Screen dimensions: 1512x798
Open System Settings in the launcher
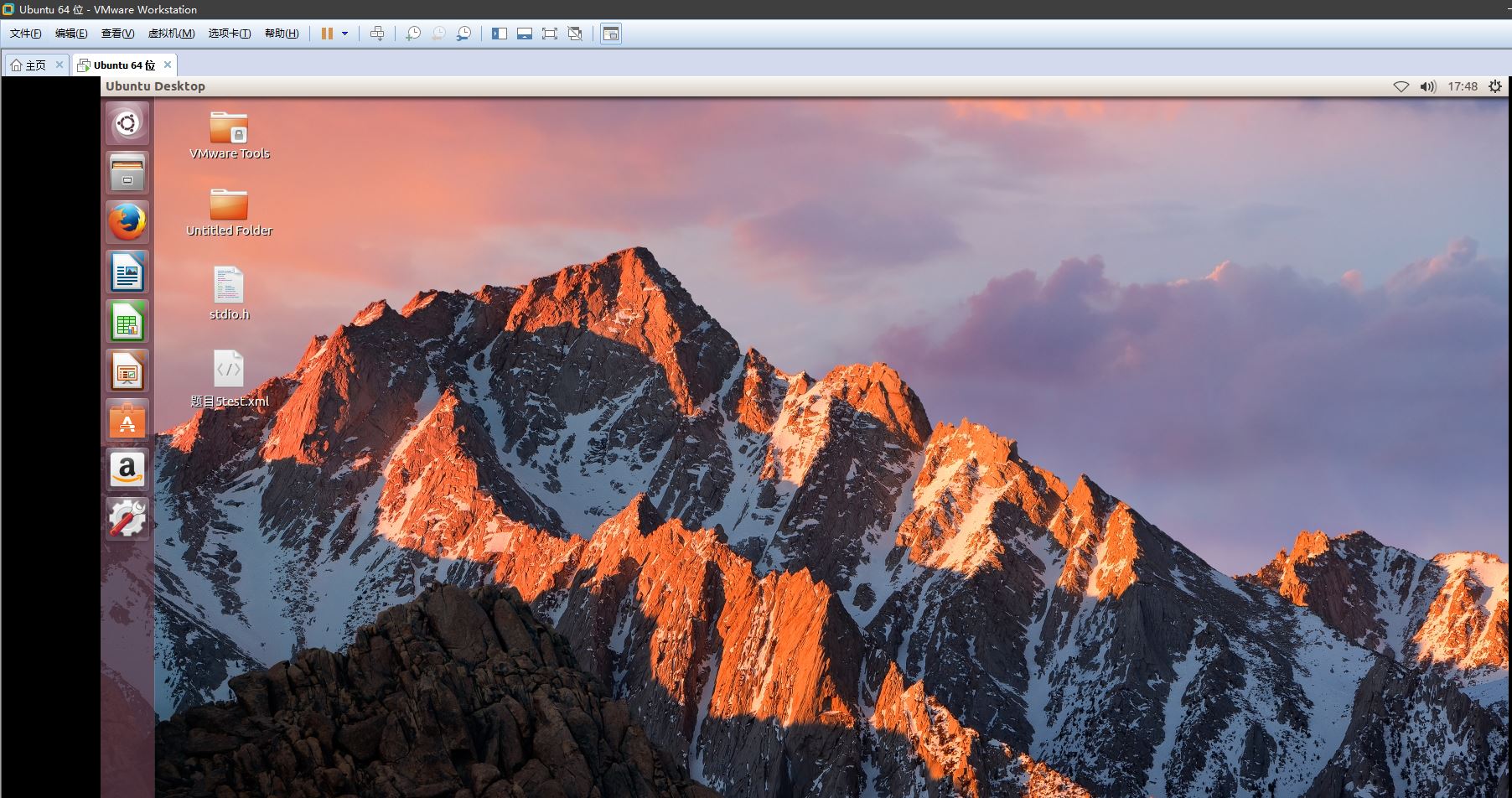(127, 519)
